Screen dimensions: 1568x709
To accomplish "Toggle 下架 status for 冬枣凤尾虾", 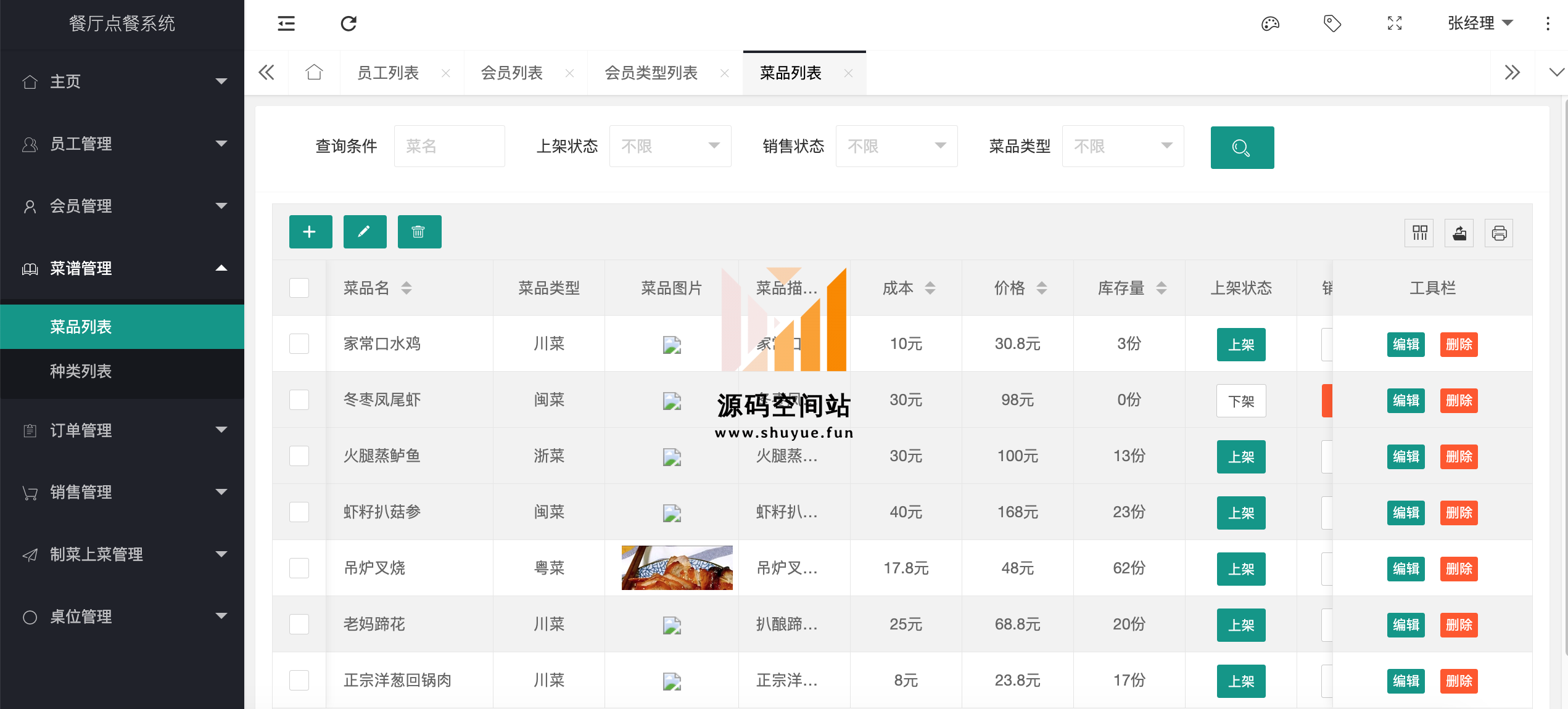I will 1241,401.
